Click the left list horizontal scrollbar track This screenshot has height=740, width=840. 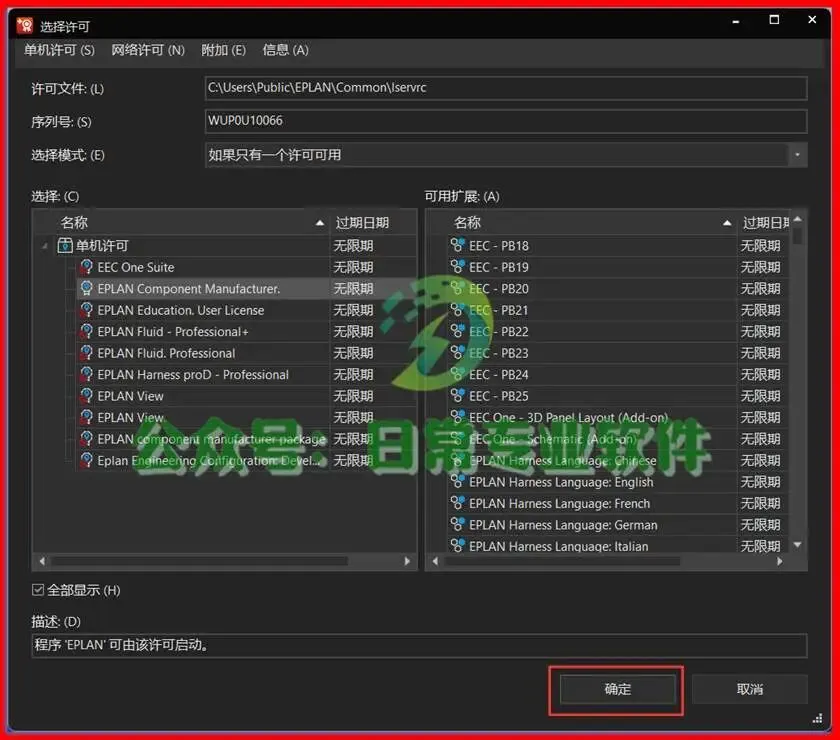224,561
